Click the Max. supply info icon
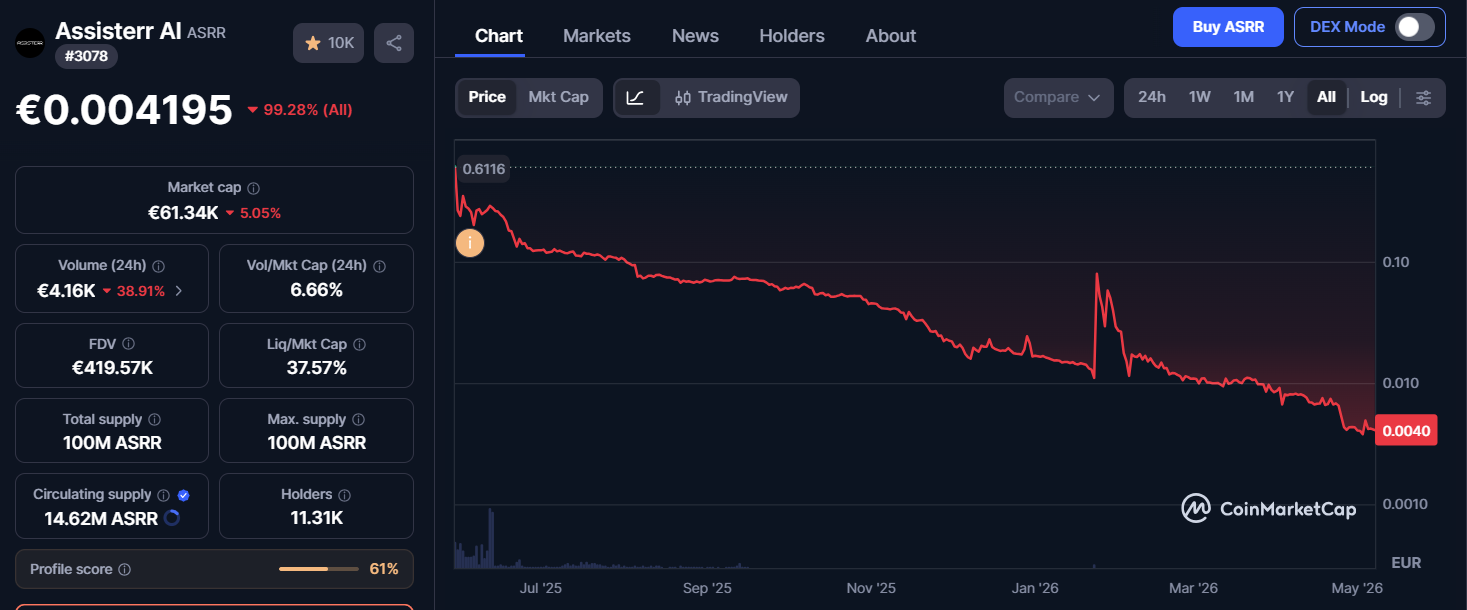 coord(359,420)
